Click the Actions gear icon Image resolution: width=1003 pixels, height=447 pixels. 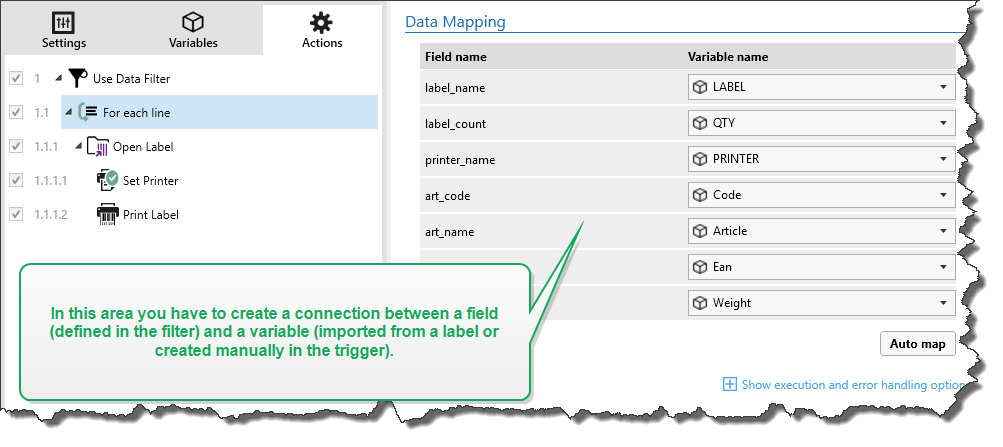pyautogui.click(x=321, y=23)
